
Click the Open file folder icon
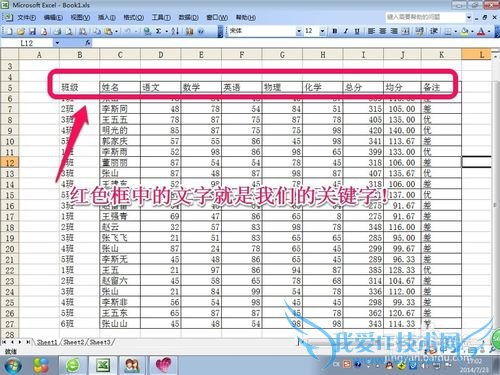pyautogui.click(x=21, y=32)
